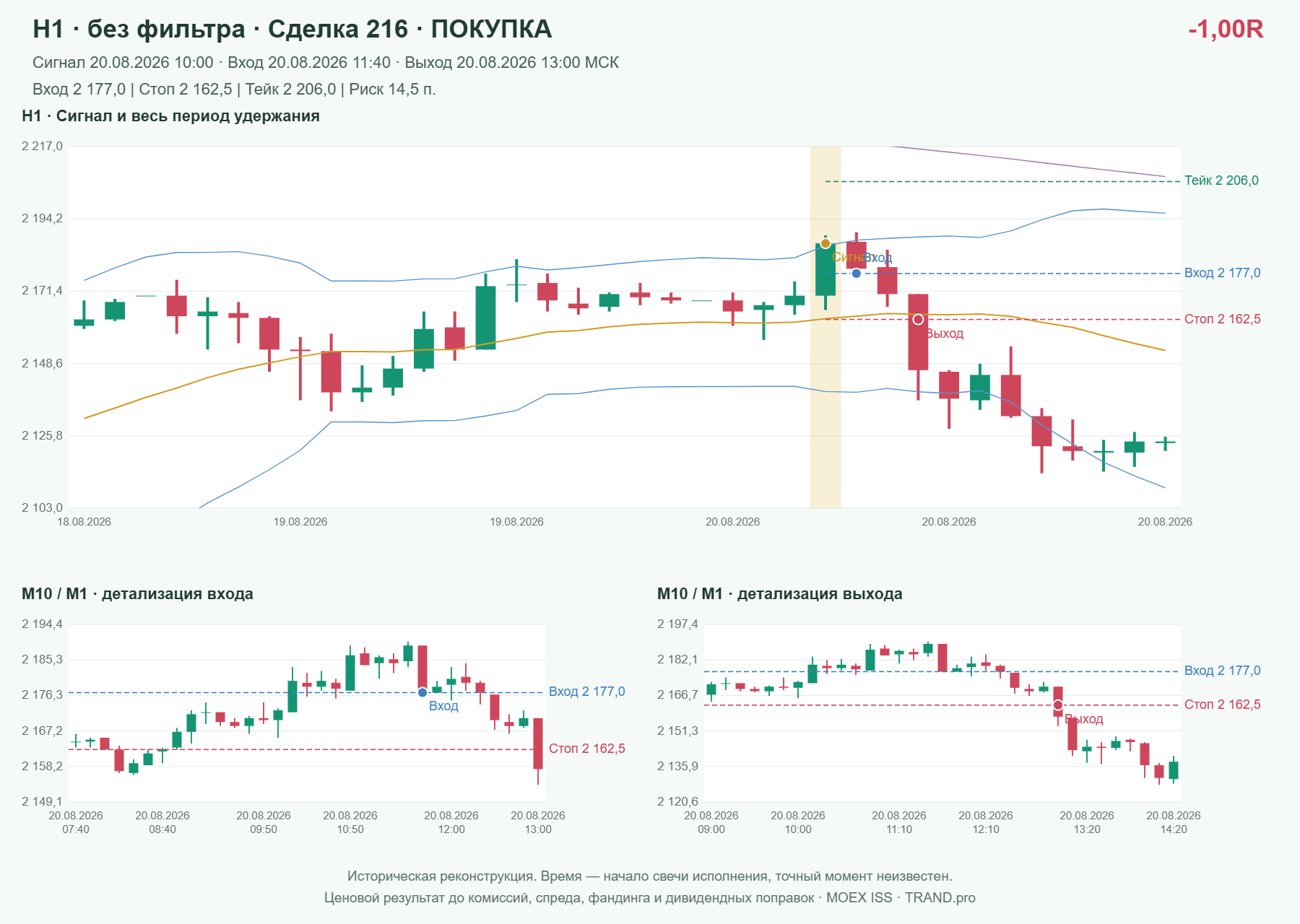Click the exit marker in exit detail chart
This screenshot has height=924, width=1300.
coord(1058,705)
